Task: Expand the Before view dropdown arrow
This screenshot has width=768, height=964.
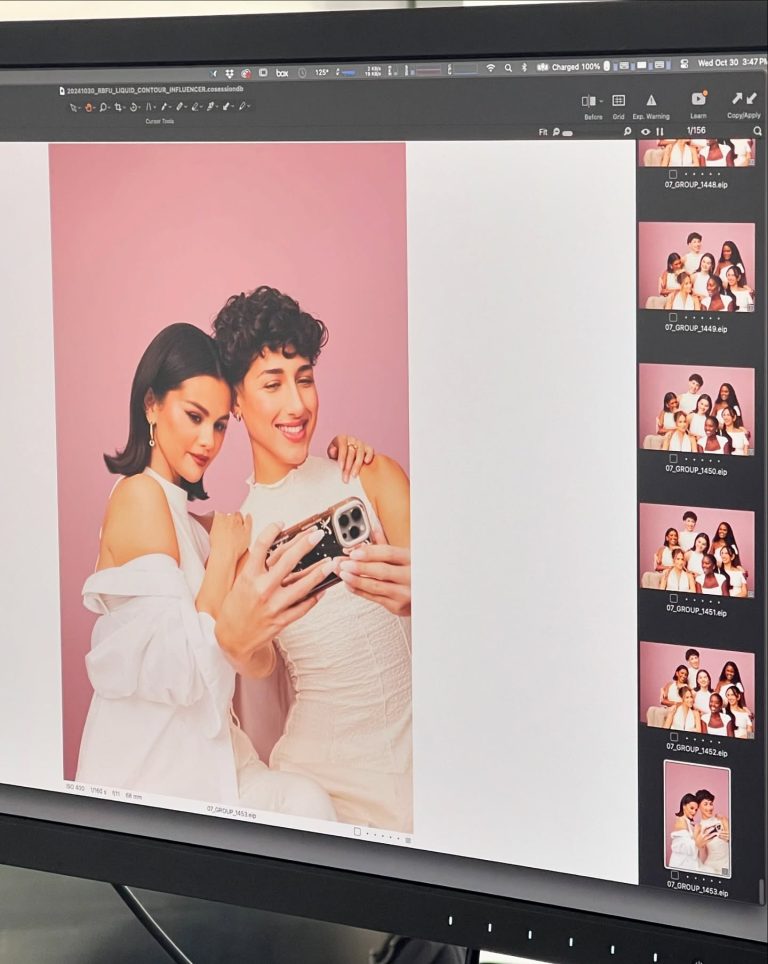Action: pos(601,101)
